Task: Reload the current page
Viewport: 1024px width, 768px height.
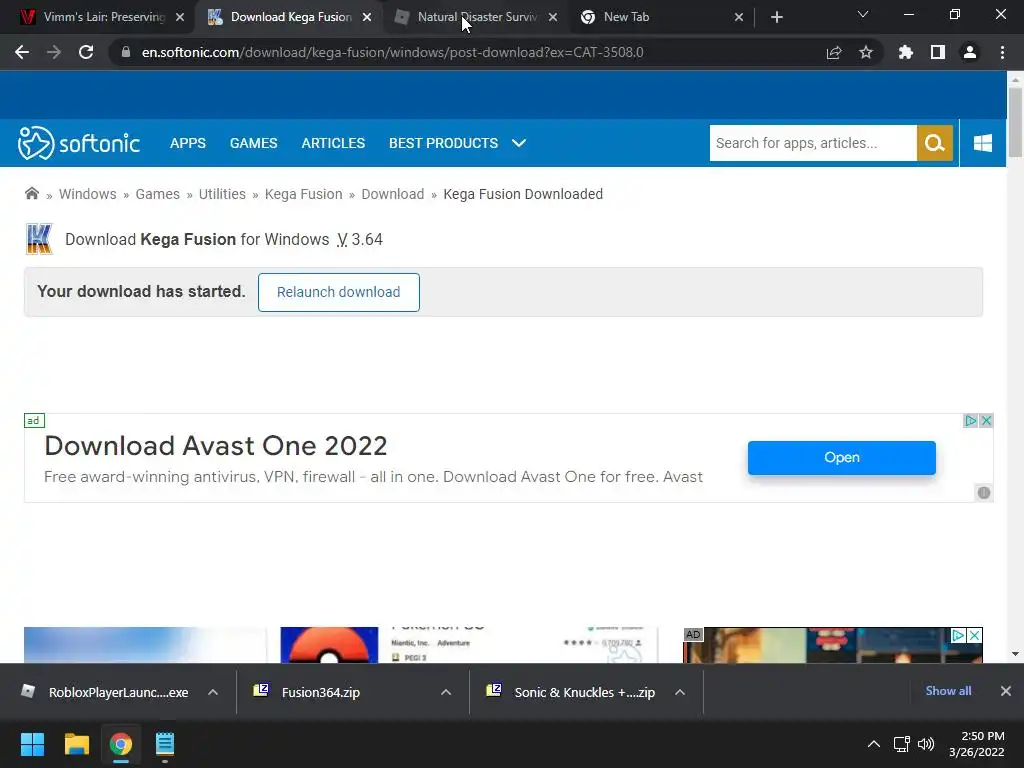Action: point(86,52)
